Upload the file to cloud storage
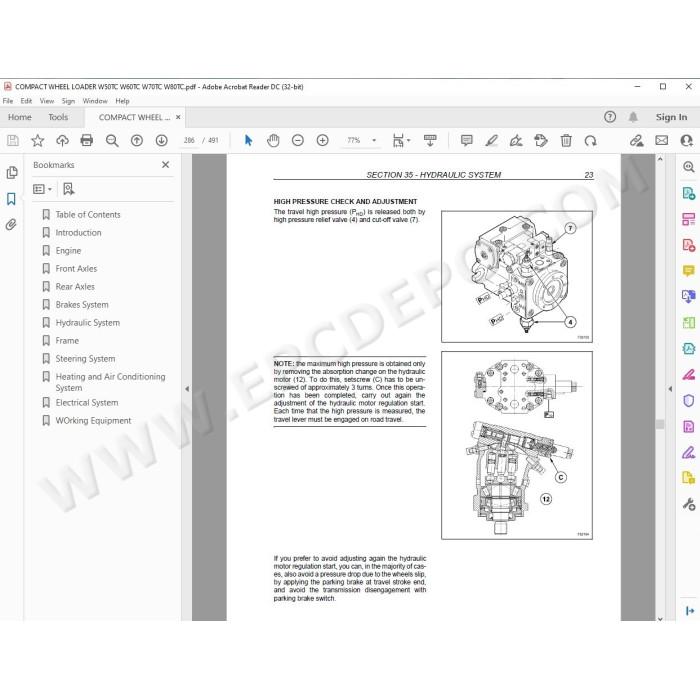Viewport: 700px width, 700px height. coord(62,141)
